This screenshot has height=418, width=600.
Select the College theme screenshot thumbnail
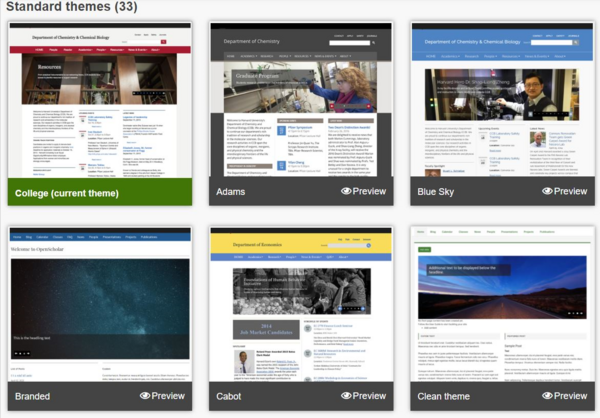pos(99,100)
